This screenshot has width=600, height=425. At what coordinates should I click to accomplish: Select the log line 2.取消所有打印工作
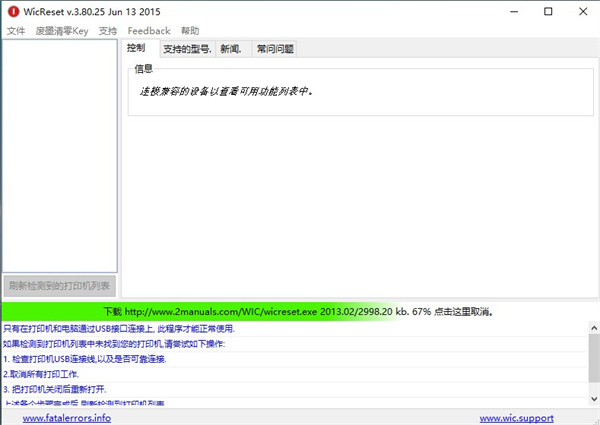[x=295, y=374]
